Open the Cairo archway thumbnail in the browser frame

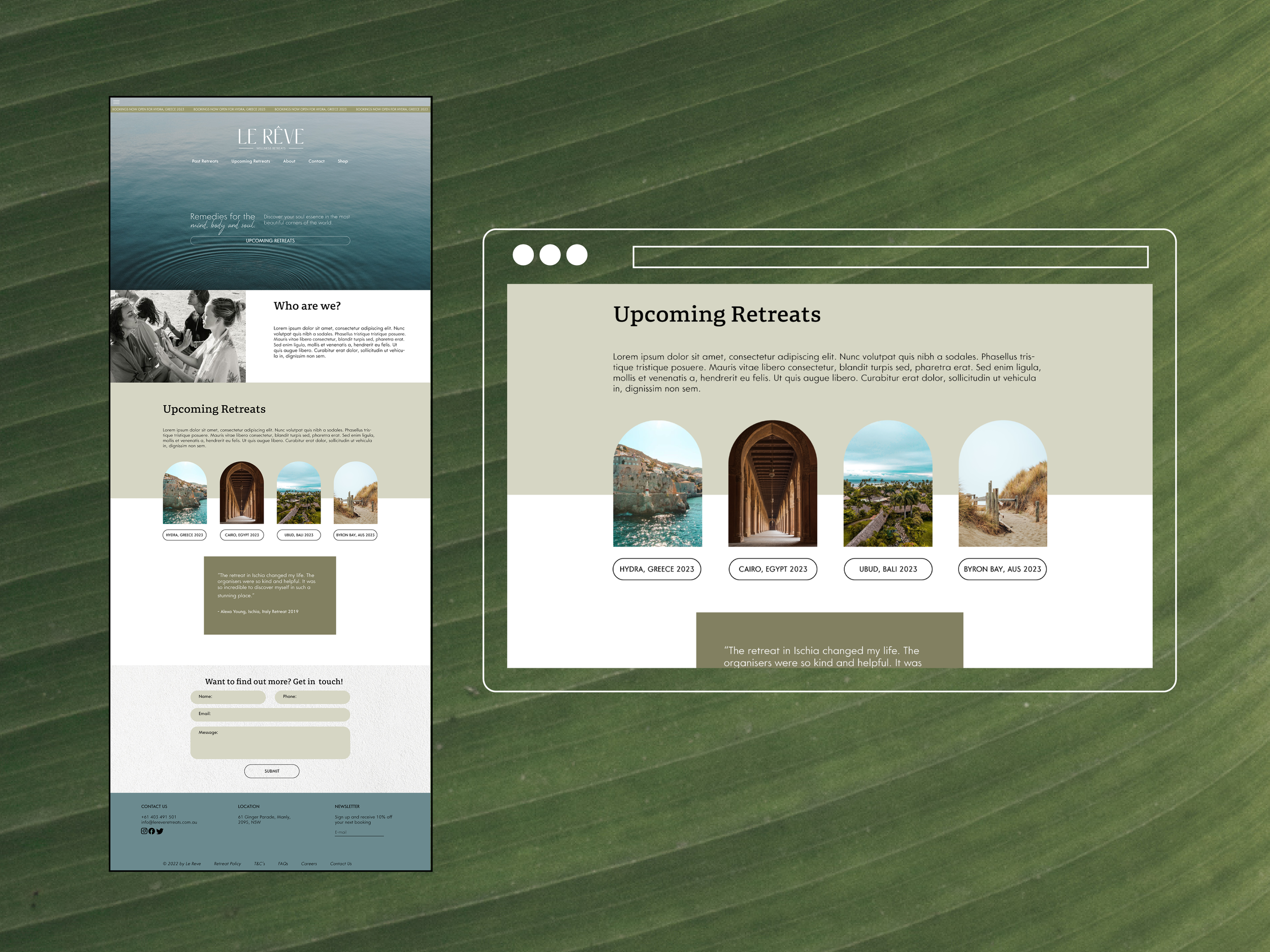coord(773,483)
